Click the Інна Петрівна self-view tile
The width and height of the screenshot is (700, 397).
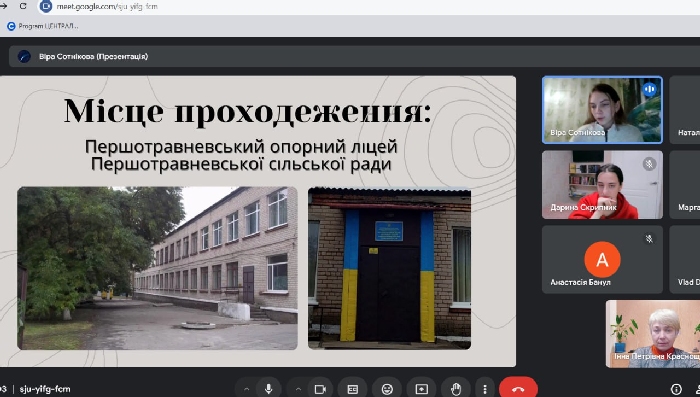pos(653,334)
